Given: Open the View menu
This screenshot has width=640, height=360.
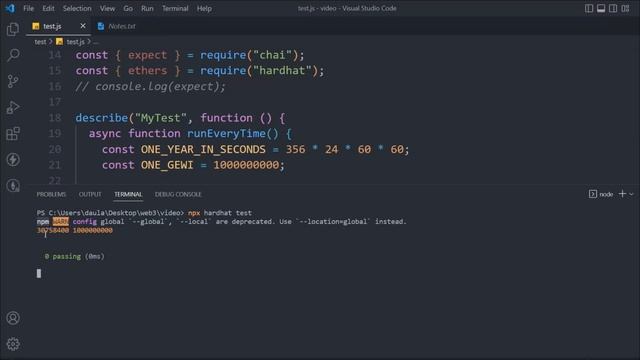Looking at the screenshot, I should tap(107, 8).
